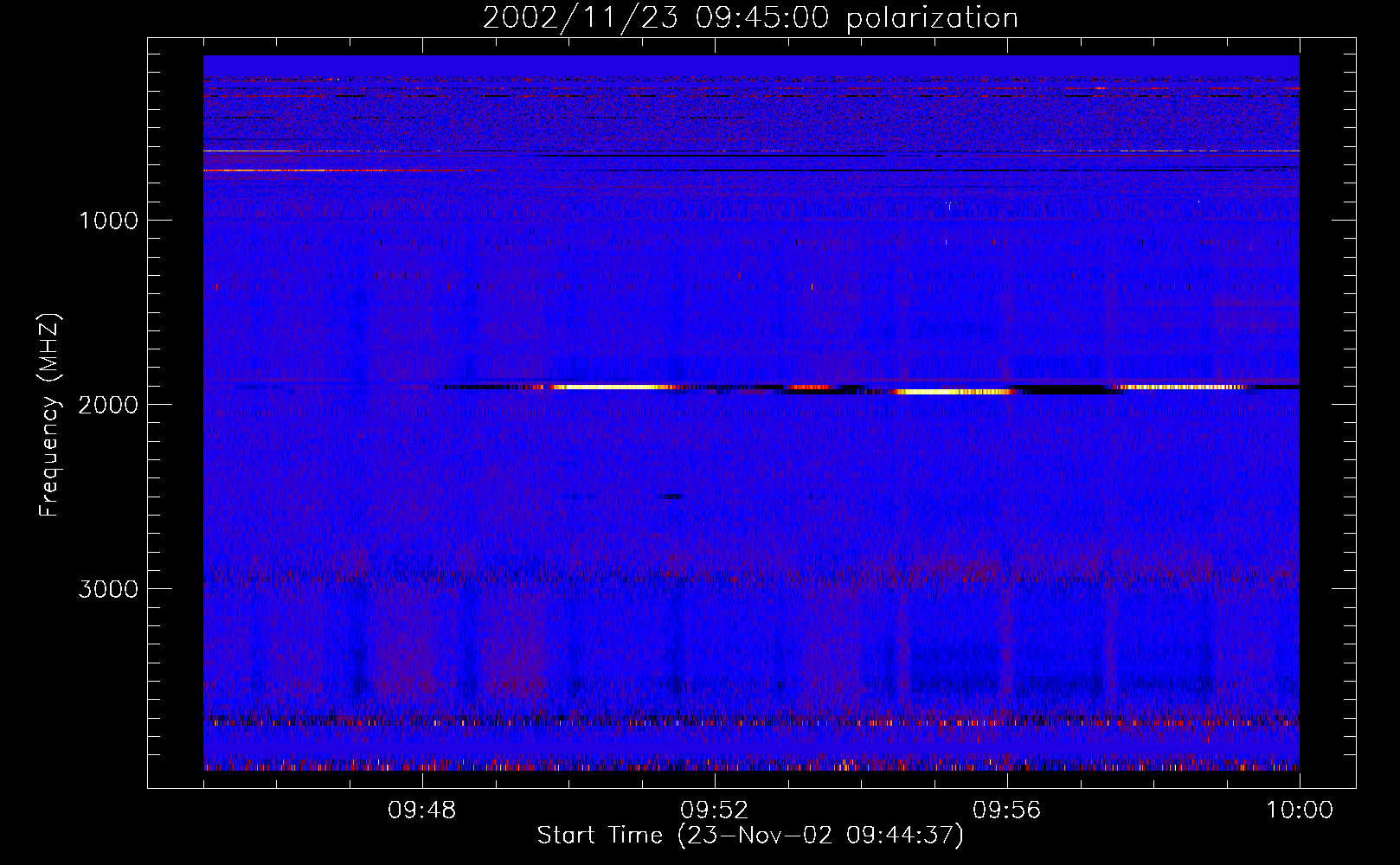This screenshot has height=865, width=1400.
Task: Click the bright yellow emission streak near 2000 MHz
Action: [x=952, y=392]
